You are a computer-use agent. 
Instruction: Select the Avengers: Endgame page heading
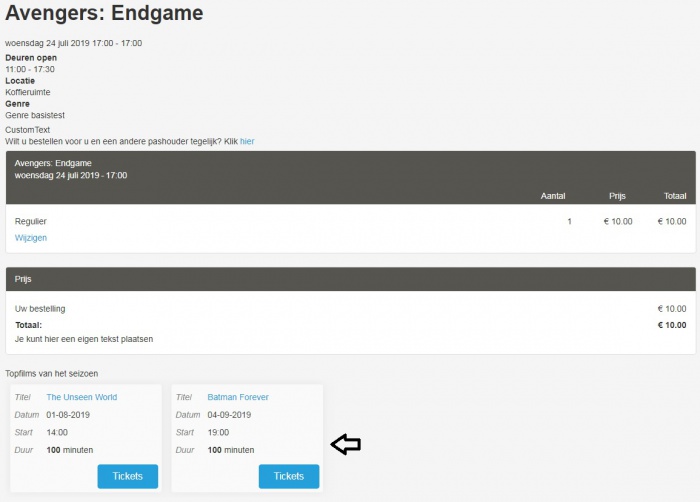tap(104, 13)
